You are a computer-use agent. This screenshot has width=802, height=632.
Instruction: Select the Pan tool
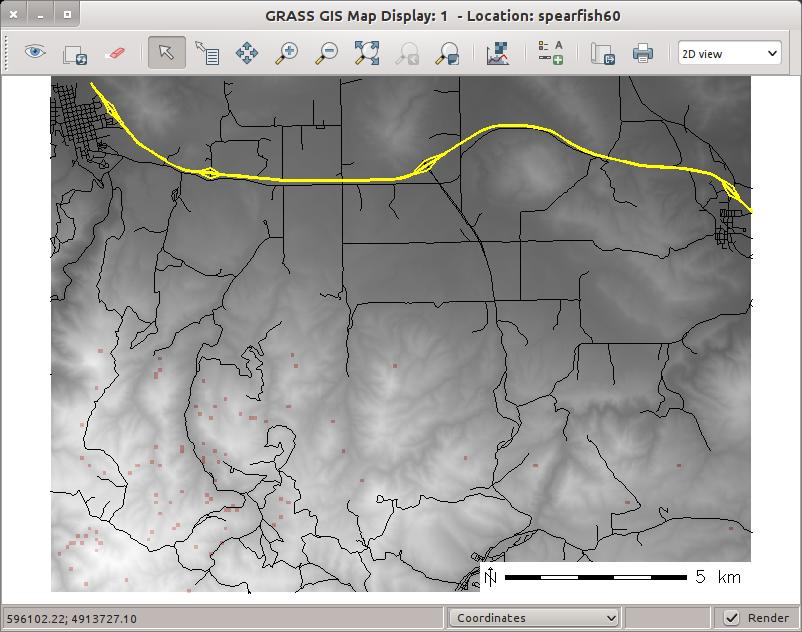point(247,53)
